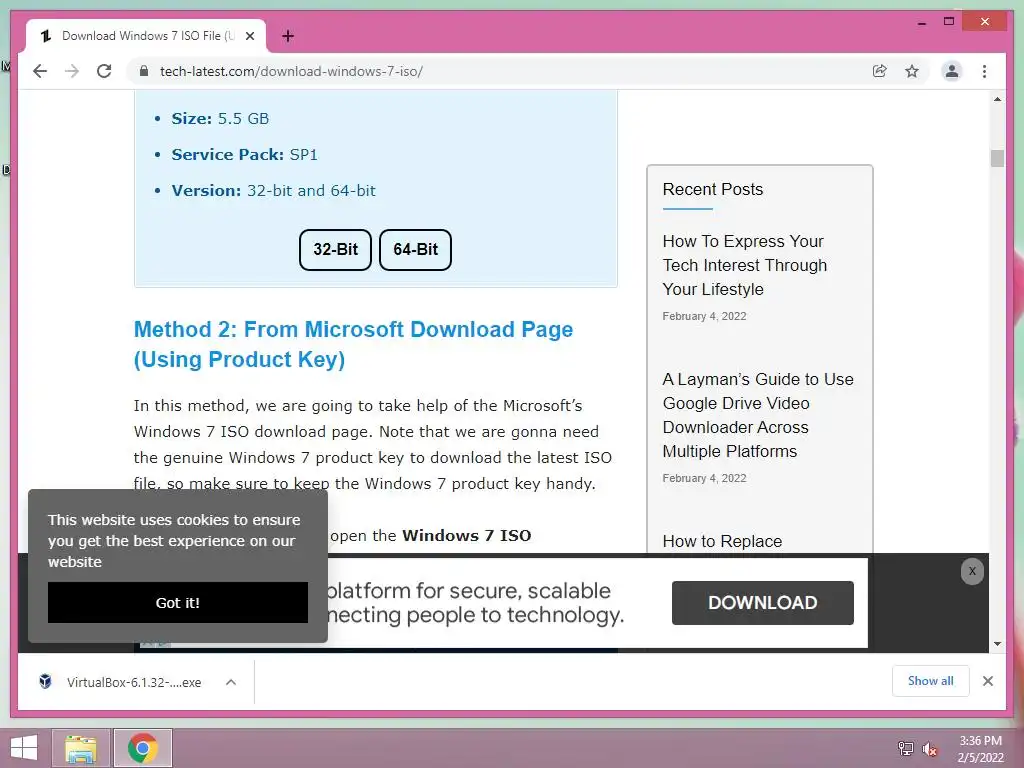Reload the current page
Viewport: 1024px width, 768px height.
[104, 71]
